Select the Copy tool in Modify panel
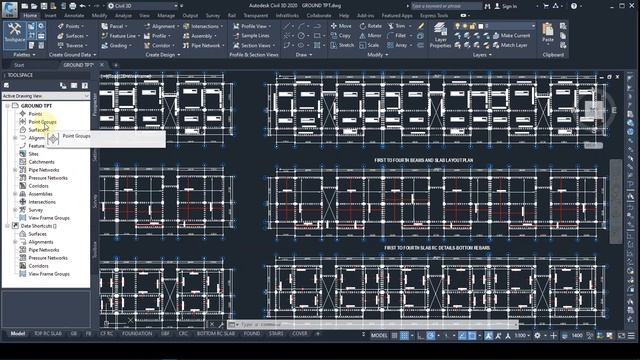The image size is (640, 360). (x=341, y=36)
